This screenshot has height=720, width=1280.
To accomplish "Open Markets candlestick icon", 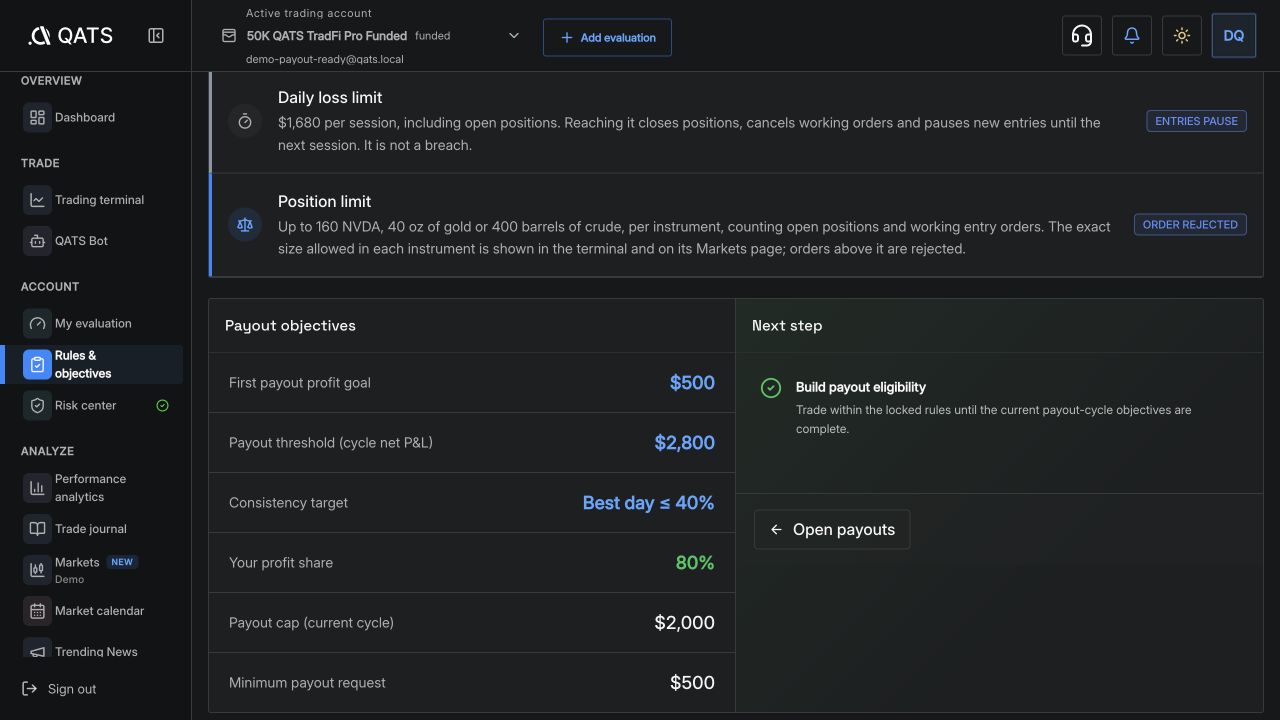I will pyautogui.click(x=37, y=570).
